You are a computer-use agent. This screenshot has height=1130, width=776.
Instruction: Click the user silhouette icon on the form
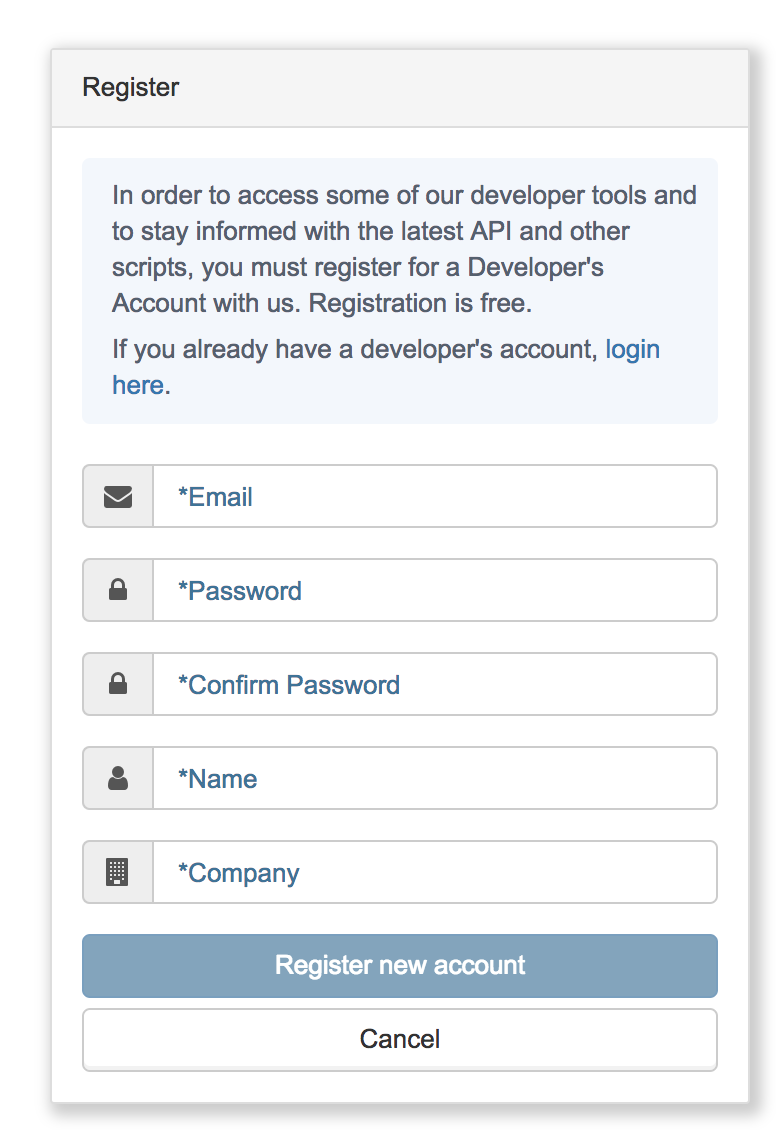coord(117,778)
